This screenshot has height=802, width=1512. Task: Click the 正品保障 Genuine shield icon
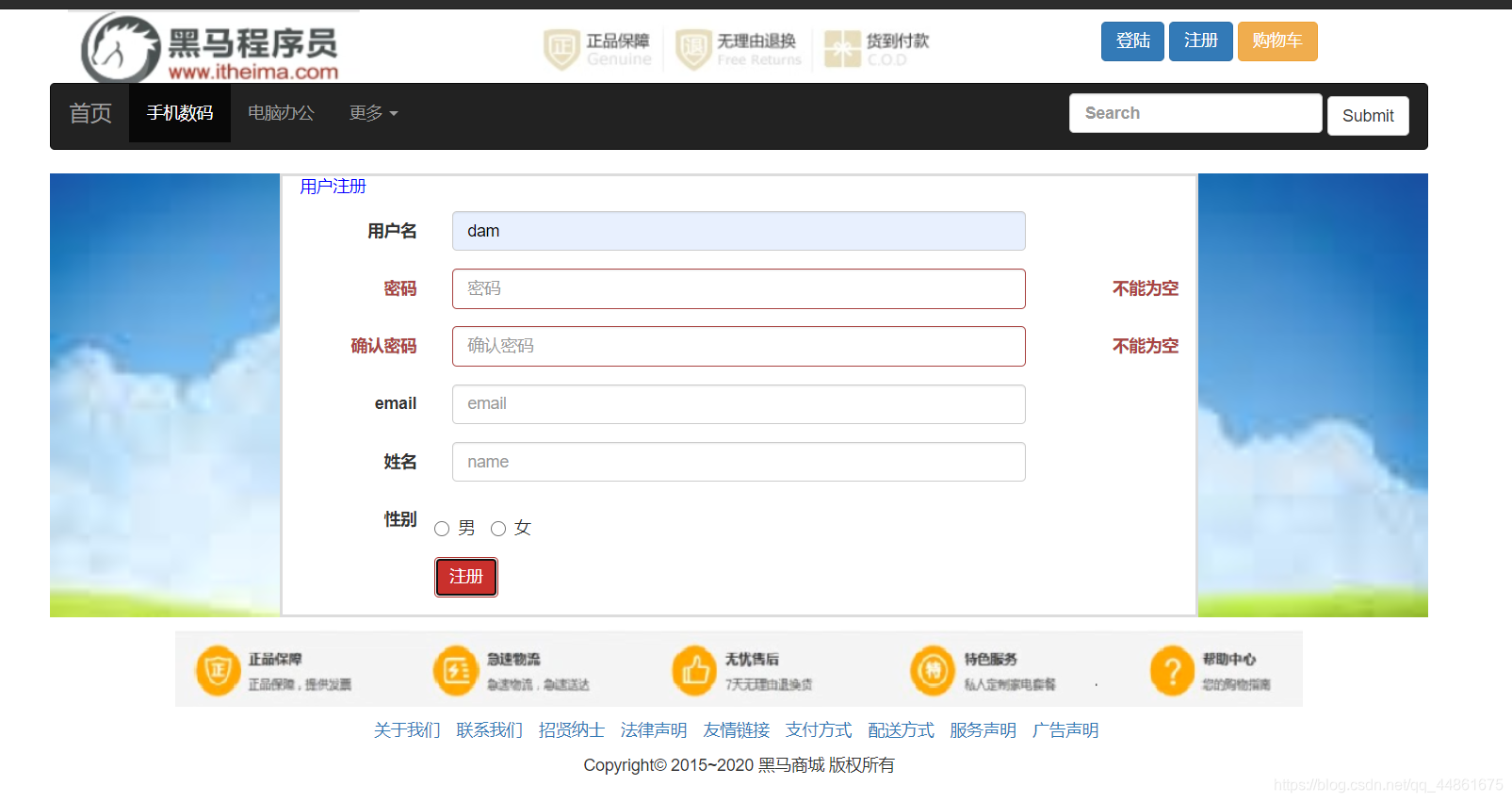[x=561, y=49]
